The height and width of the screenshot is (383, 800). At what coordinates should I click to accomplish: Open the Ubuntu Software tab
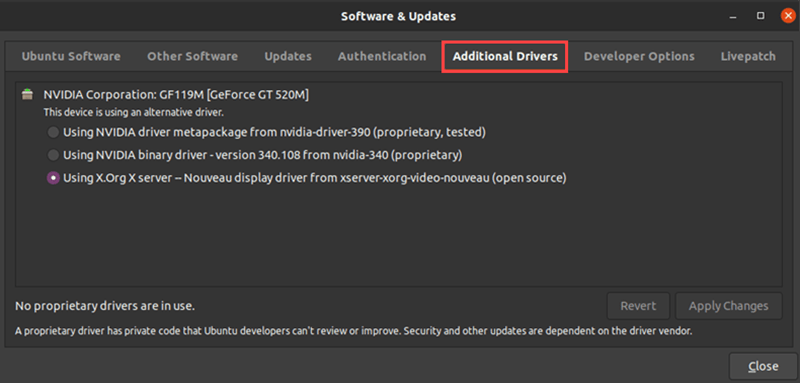pyautogui.click(x=71, y=56)
